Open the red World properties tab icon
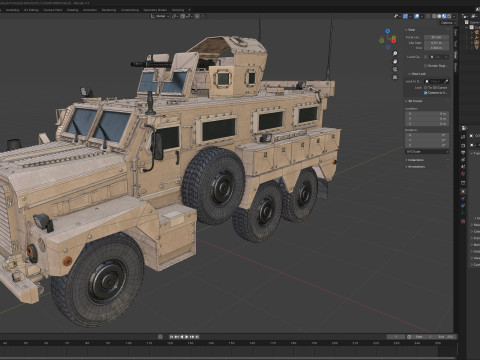Viewport: 480px width, 360px height. (463, 173)
